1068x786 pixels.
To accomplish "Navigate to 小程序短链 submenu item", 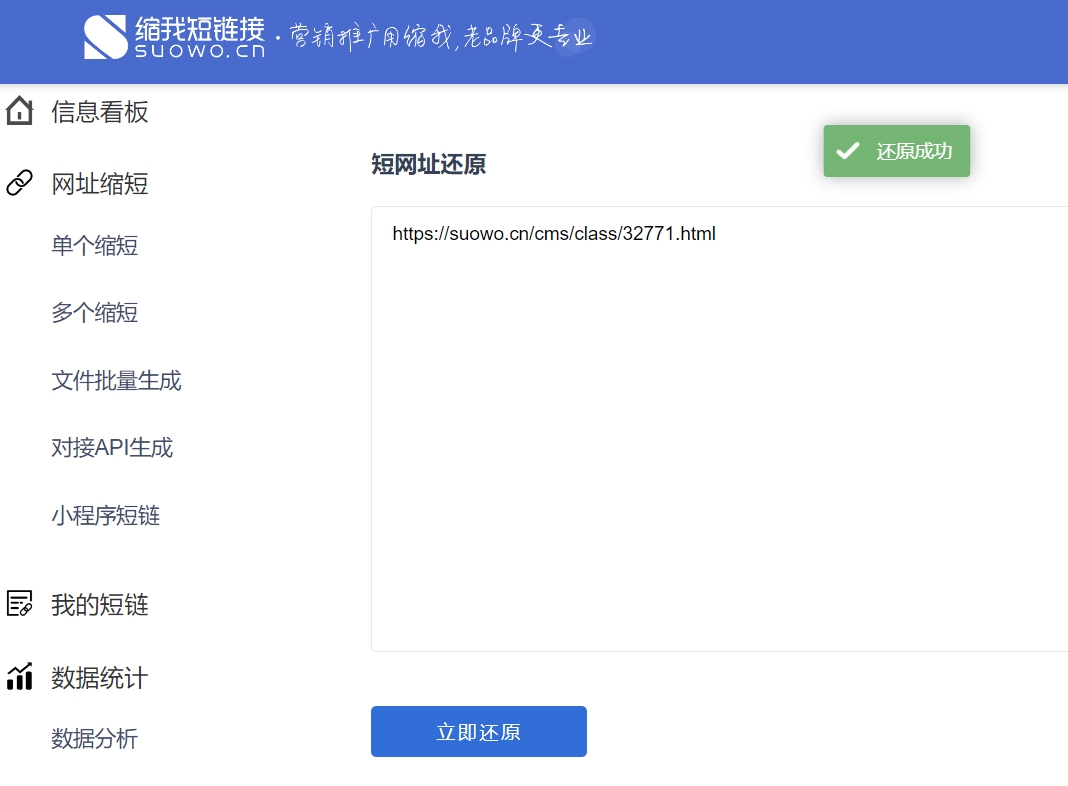I will click(106, 516).
